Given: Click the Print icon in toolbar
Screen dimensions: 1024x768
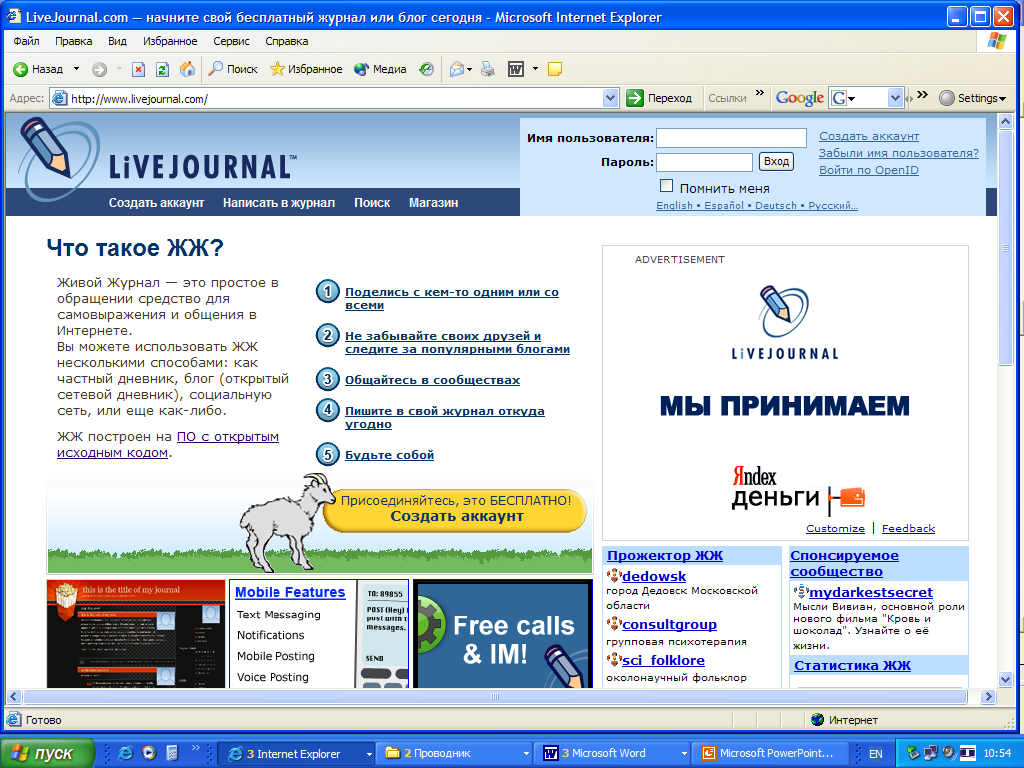Looking at the screenshot, I should point(488,69).
